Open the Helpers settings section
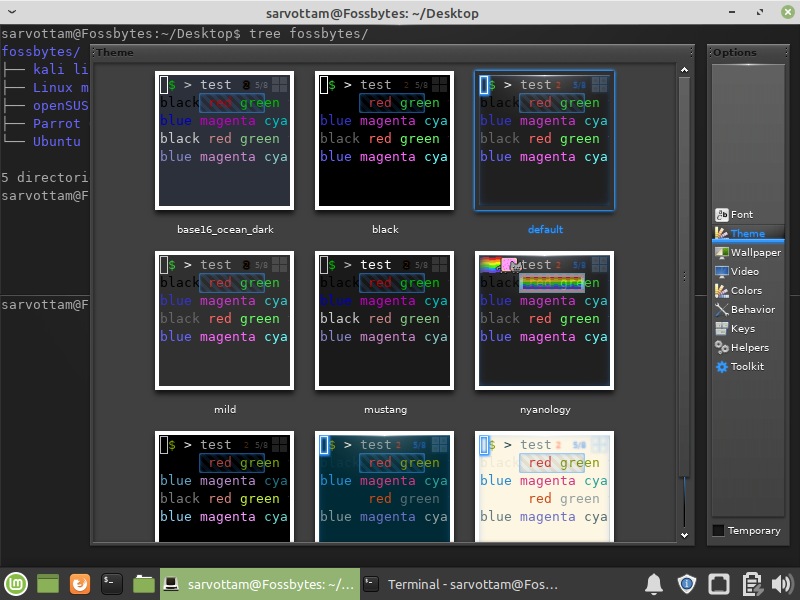Screen dimensions: 800x600 point(749,347)
